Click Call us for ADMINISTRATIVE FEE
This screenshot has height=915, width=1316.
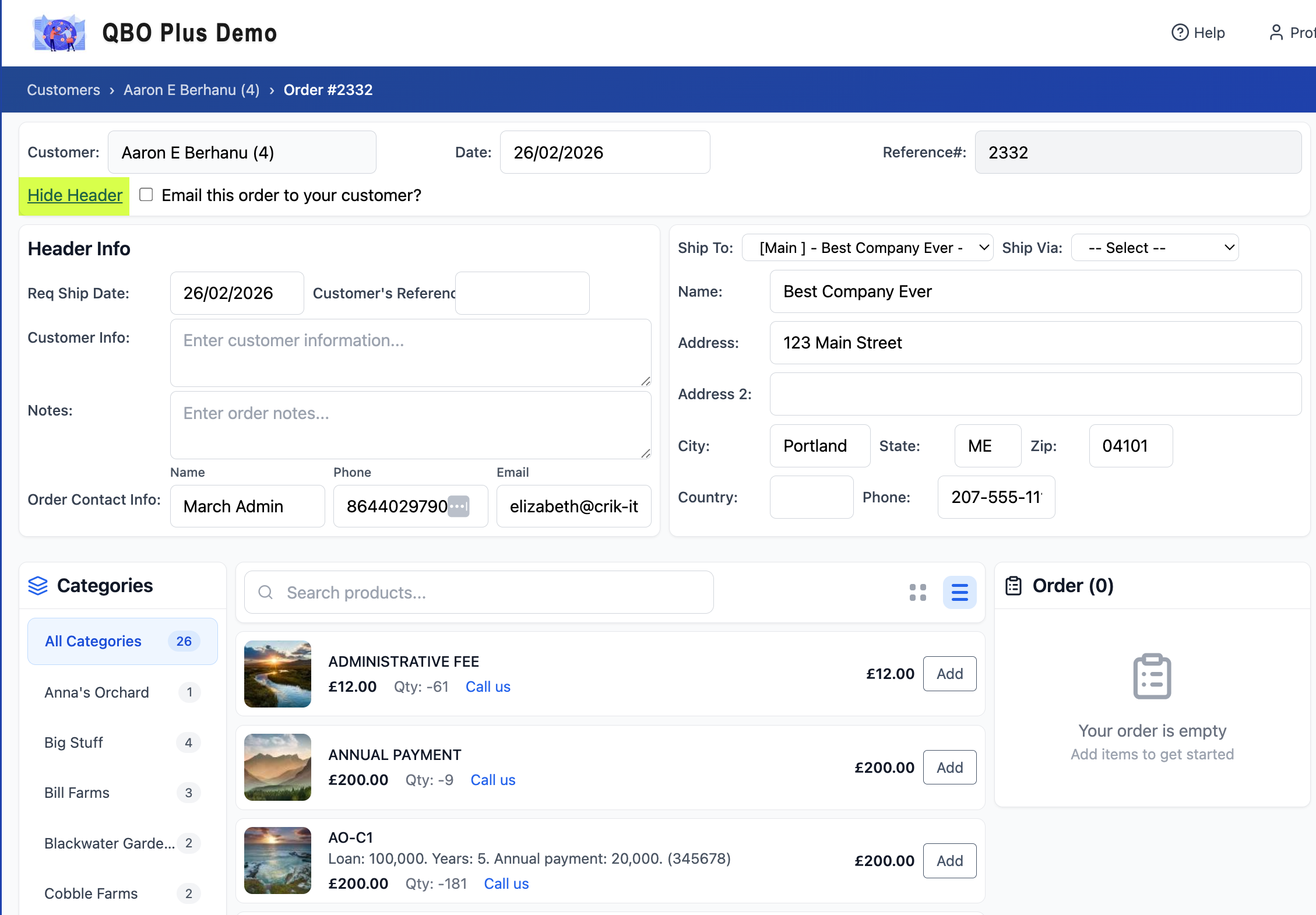488,687
